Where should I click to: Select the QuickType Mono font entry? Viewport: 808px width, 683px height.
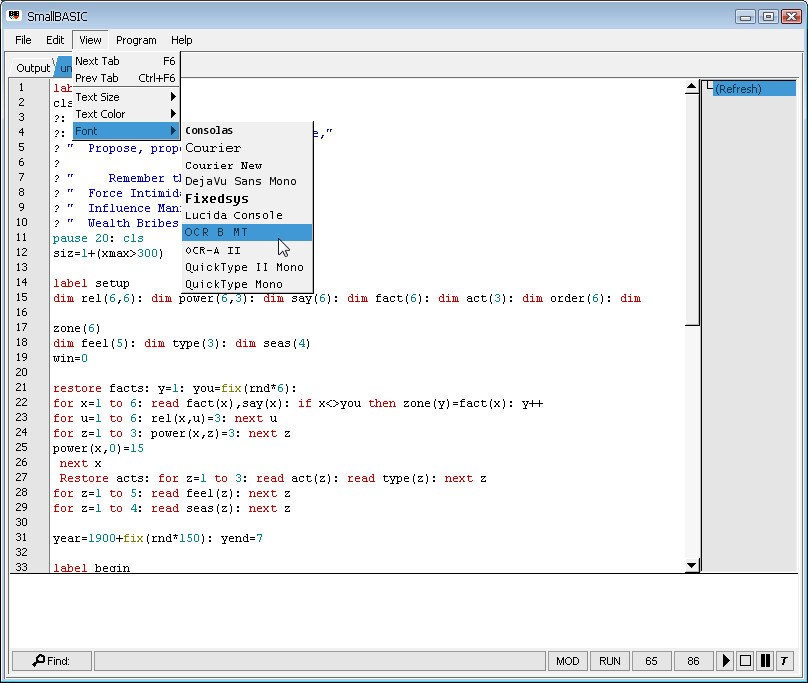[247, 284]
